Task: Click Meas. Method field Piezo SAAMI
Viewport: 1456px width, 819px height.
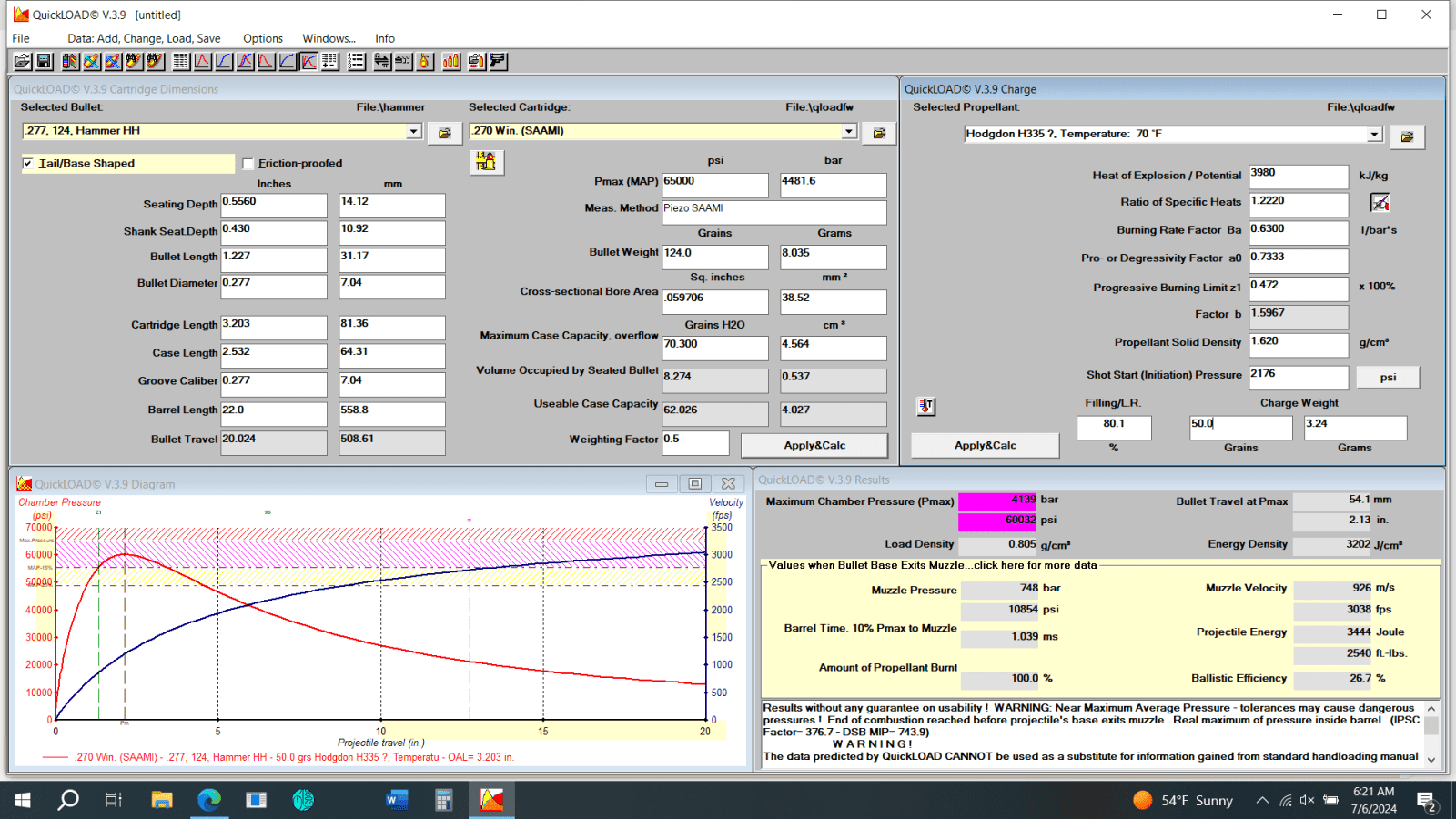Action: pos(773,212)
